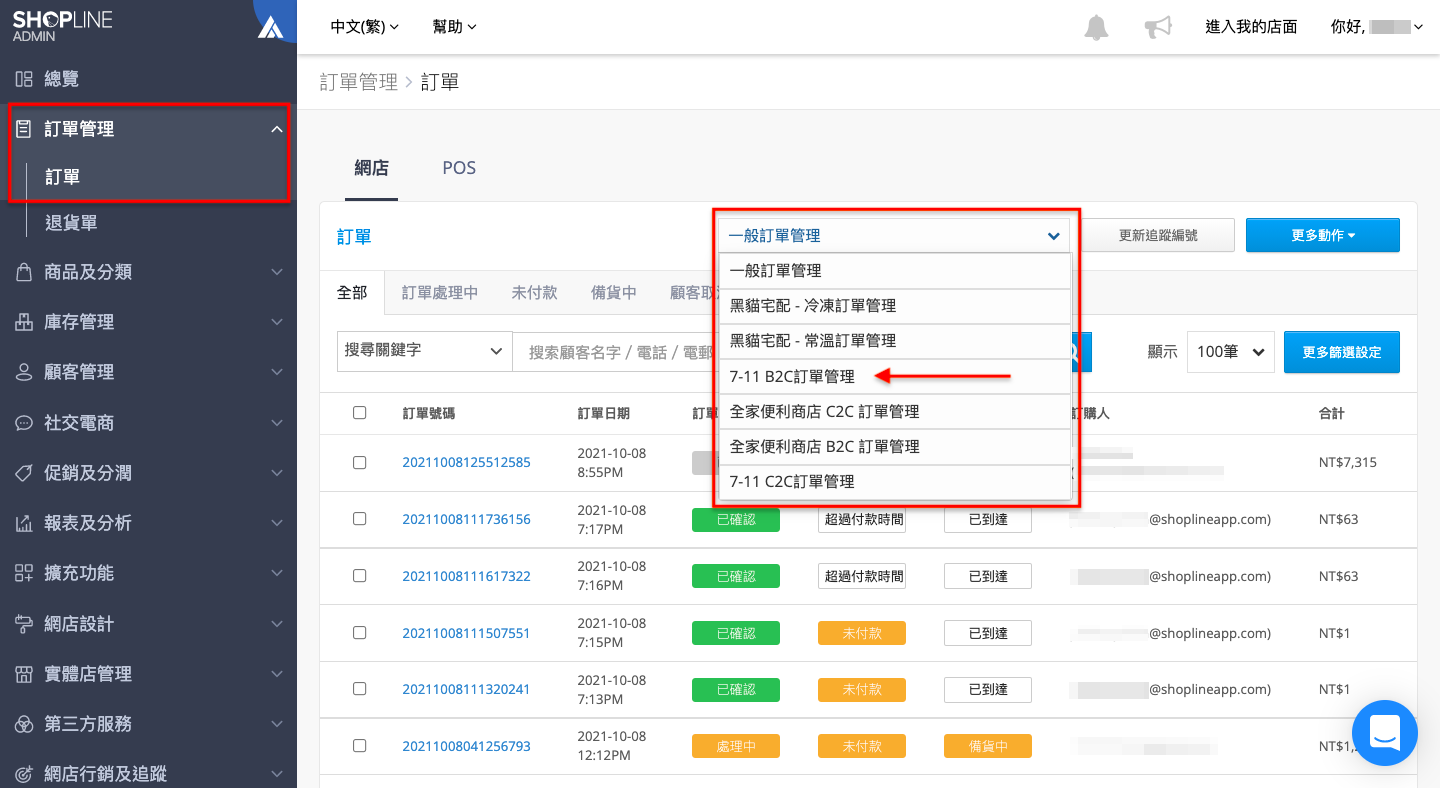This screenshot has height=788, width=1440.
Task: Open 退貨單 in the sidebar
Action: [x=72, y=223]
